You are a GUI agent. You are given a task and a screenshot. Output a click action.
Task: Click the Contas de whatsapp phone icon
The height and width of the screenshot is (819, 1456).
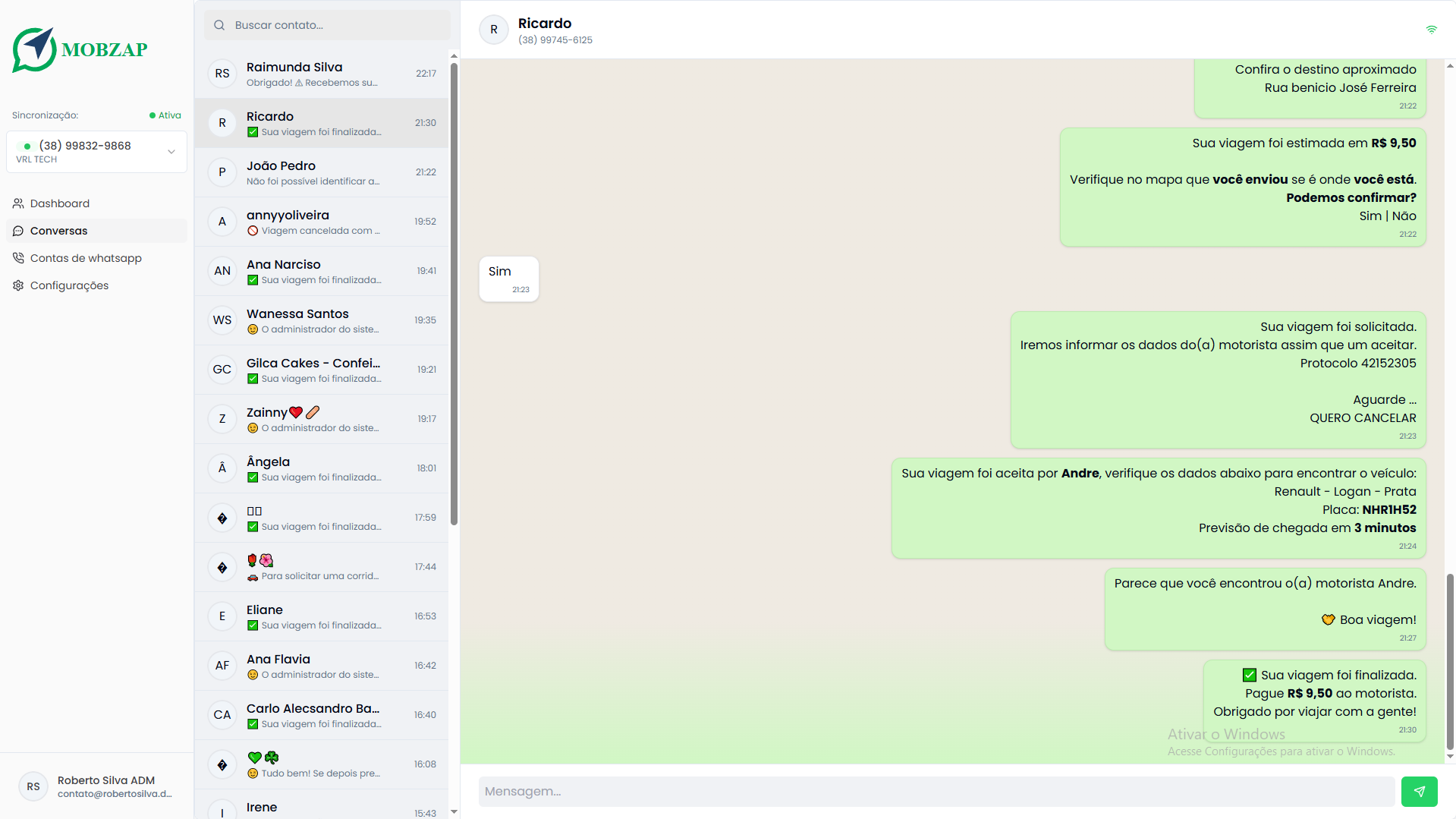(17, 258)
